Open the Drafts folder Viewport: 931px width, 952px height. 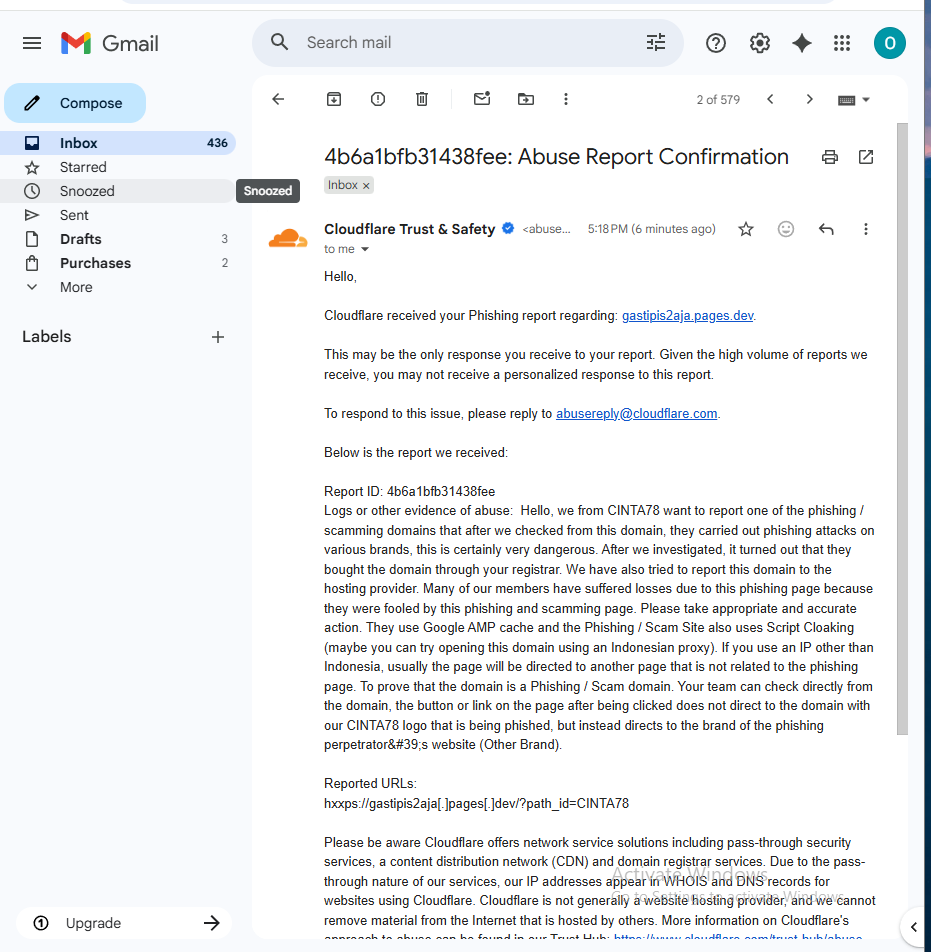pos(118,239)
